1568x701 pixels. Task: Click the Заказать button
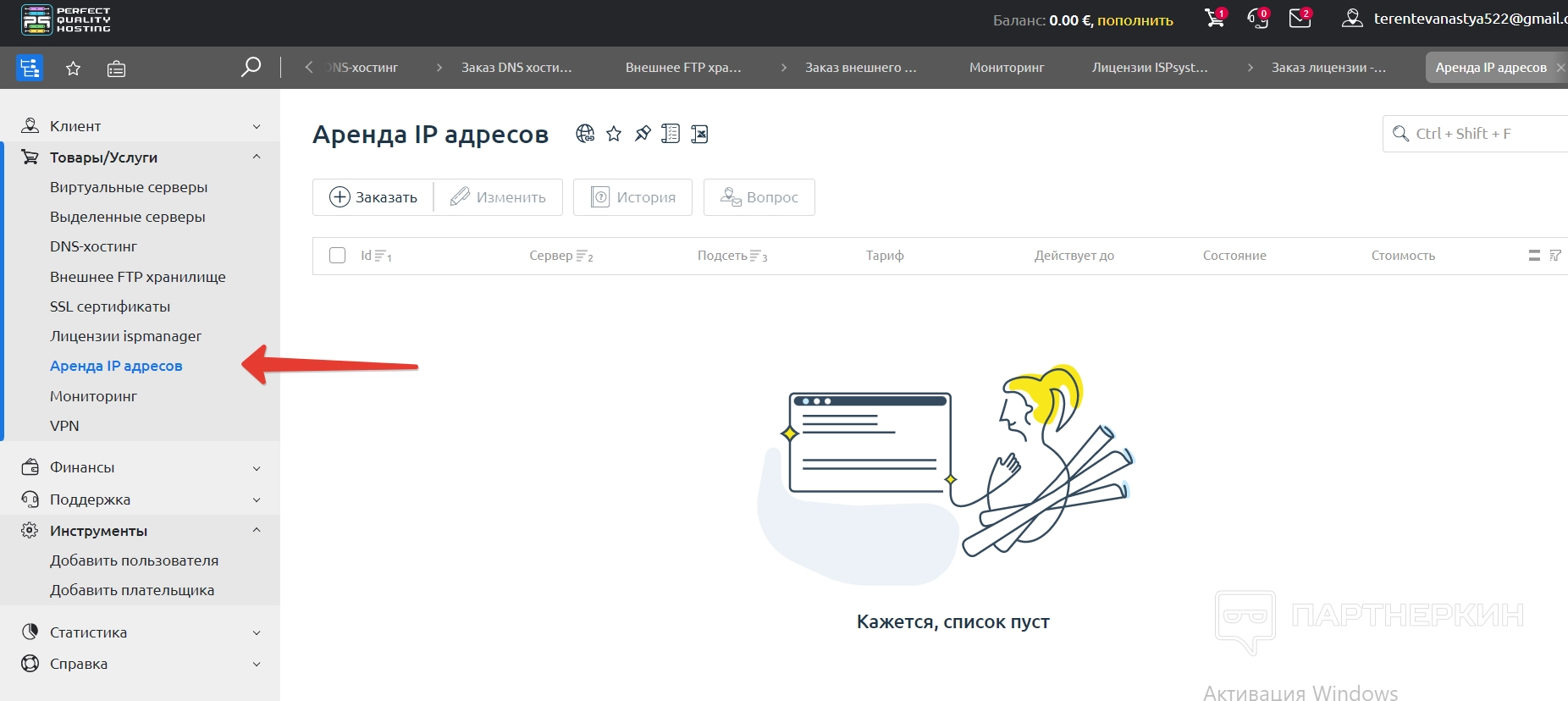point(373,197)
